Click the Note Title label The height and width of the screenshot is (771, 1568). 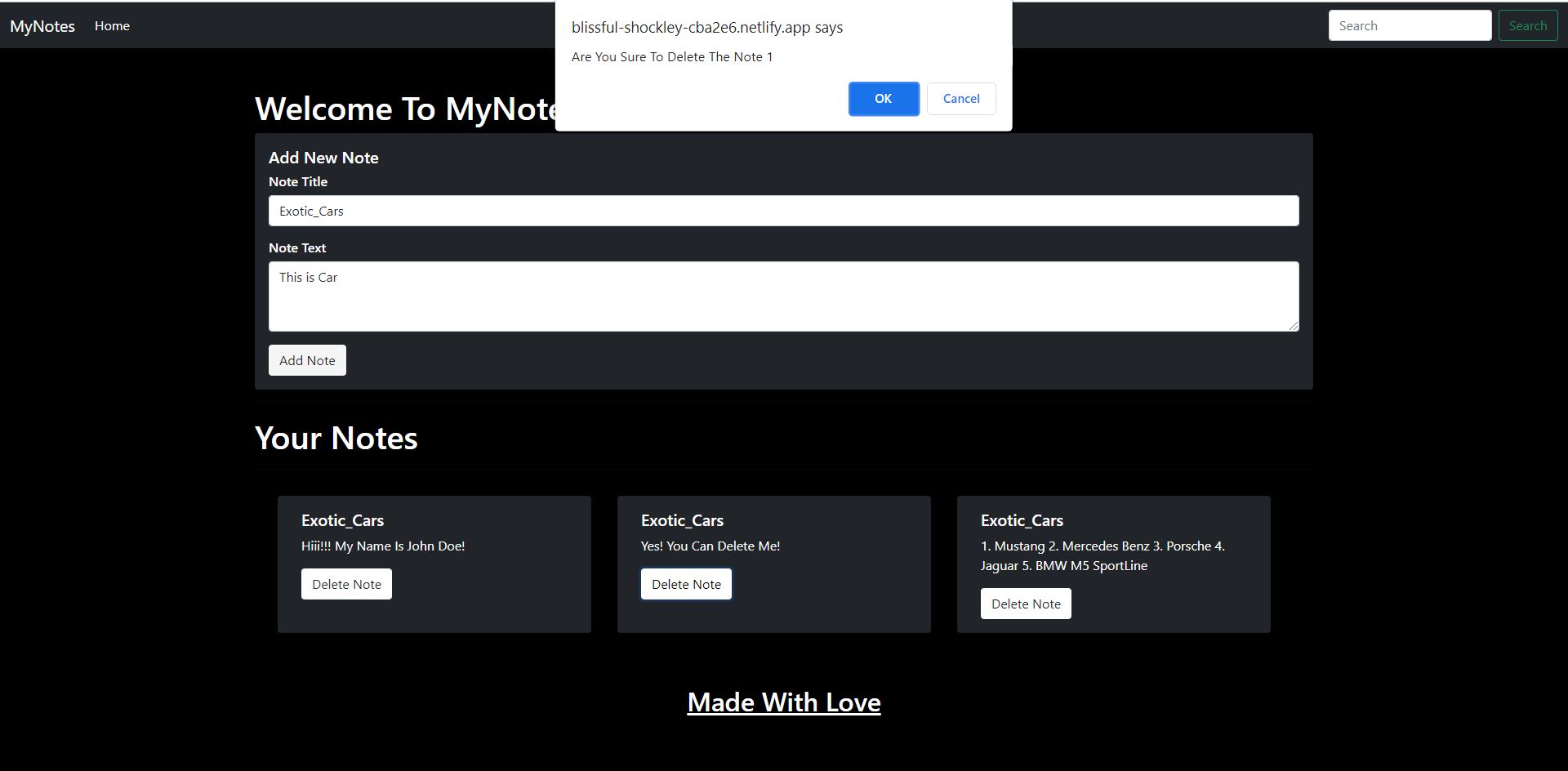[298, 182]
